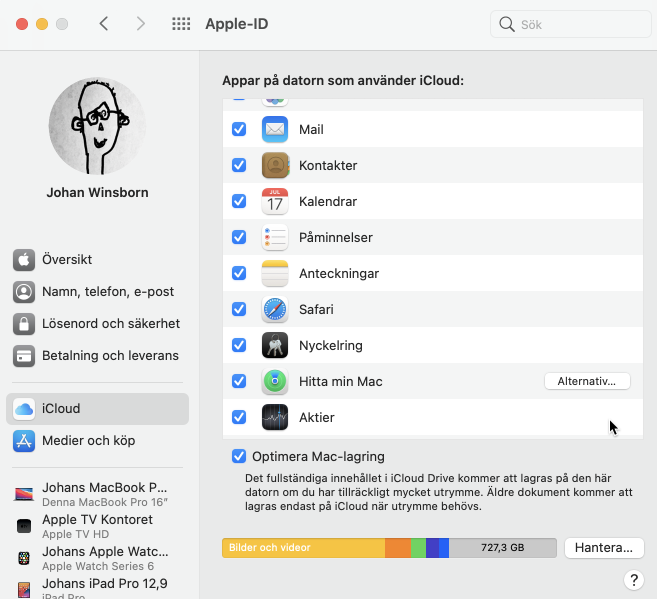Go back with the left arrow
657x599 pixels.
104,24
